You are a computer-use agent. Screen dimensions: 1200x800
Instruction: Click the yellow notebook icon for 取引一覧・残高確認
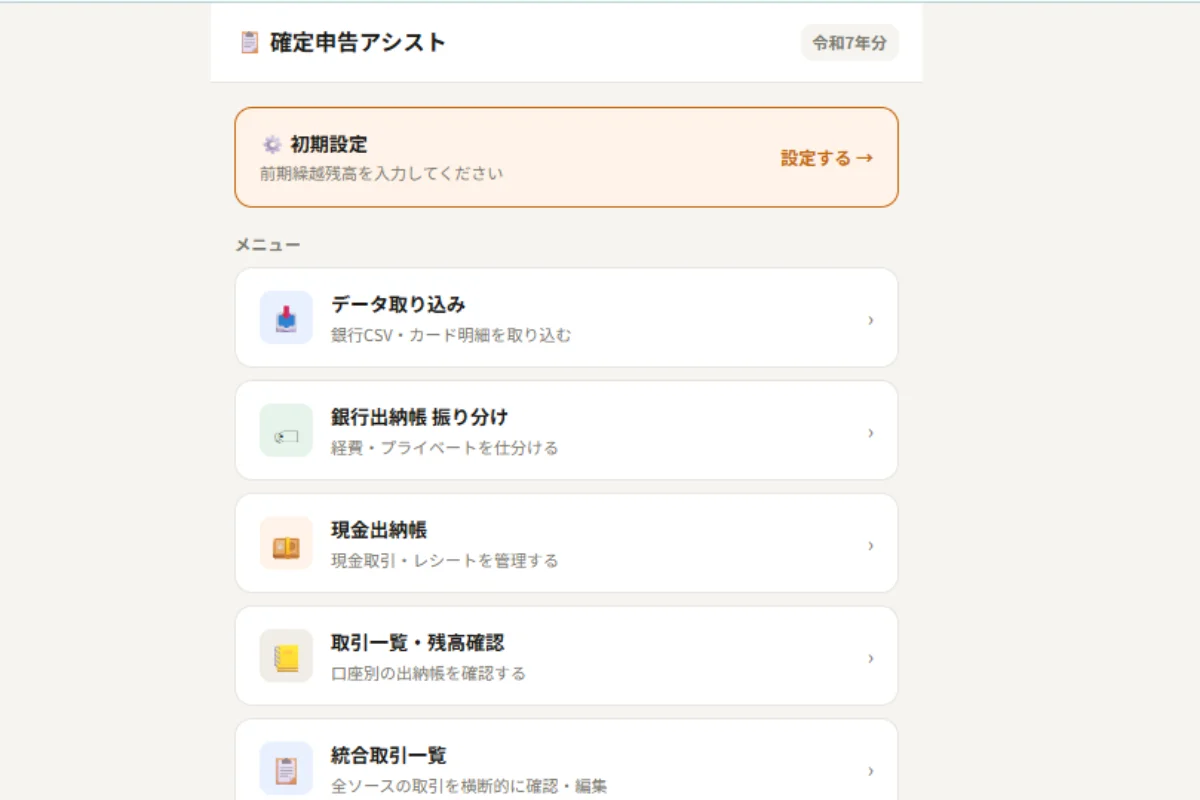click(286, 656)
